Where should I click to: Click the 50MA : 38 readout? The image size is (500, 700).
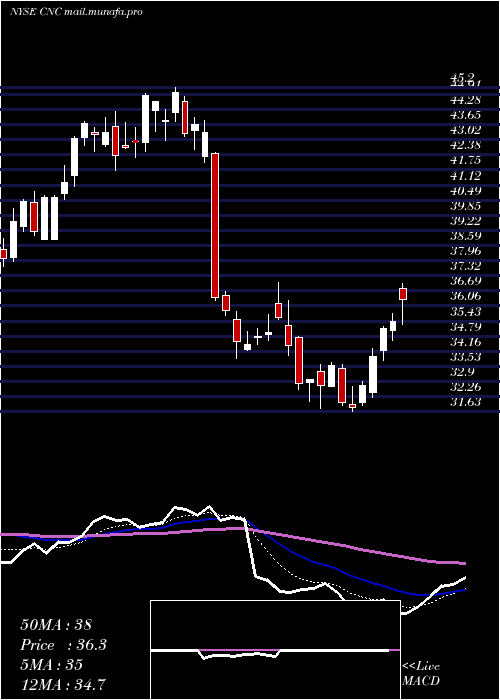(x=56, y=625)
